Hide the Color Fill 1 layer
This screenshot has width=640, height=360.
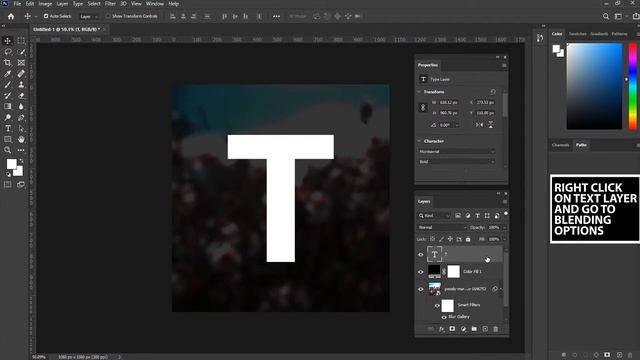(x=420, y=271)
